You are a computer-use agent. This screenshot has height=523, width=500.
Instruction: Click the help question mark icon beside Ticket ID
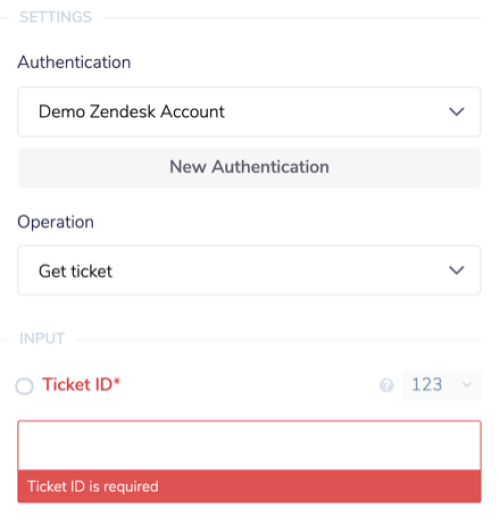(386, 386)
